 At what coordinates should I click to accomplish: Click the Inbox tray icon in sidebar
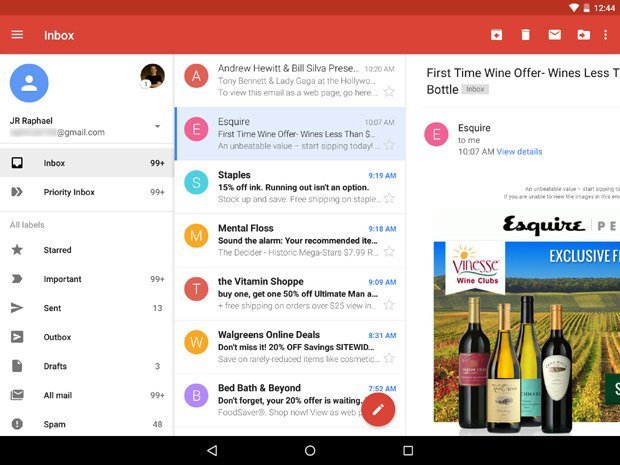(x=17, y=163)
